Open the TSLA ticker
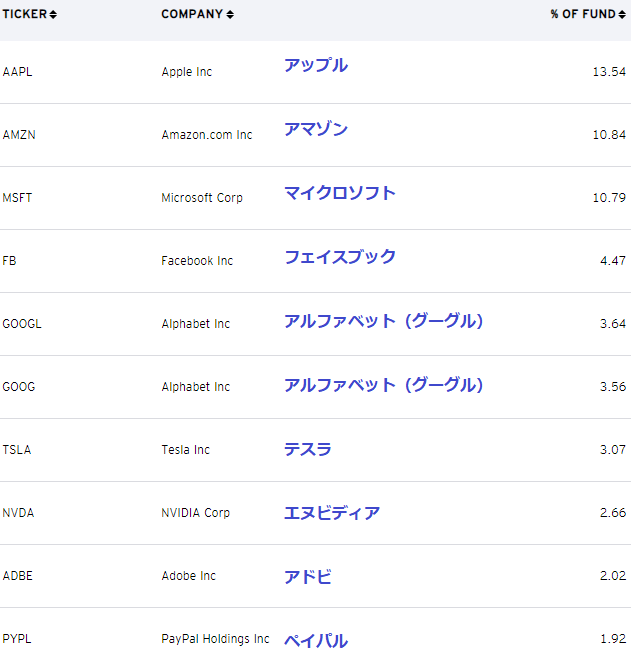Screen dimensions: 631x661 coord(17,450)
